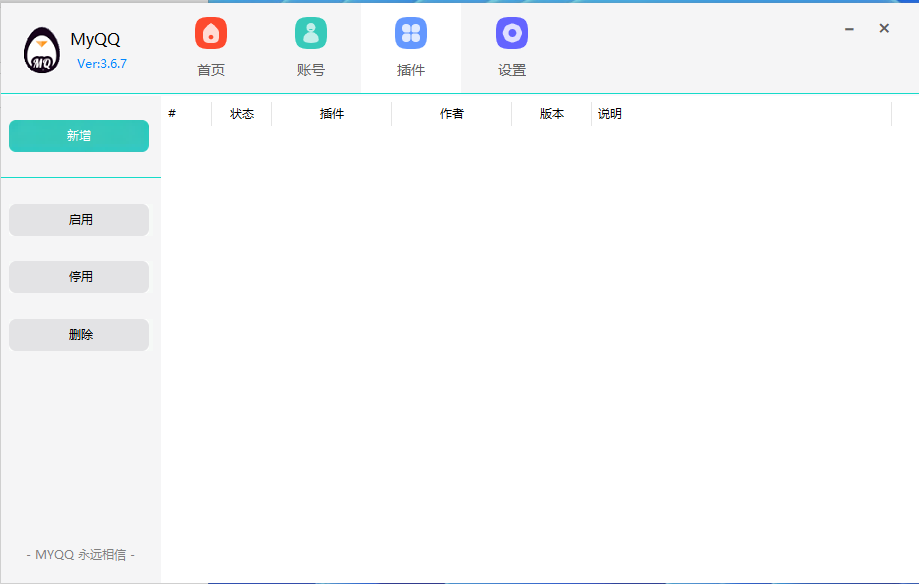The height and width of the screenshot is (584, 919).
Task: Click the Ver:3.6.7 version text
Action: pyautogui.click(x=102, y=64)
